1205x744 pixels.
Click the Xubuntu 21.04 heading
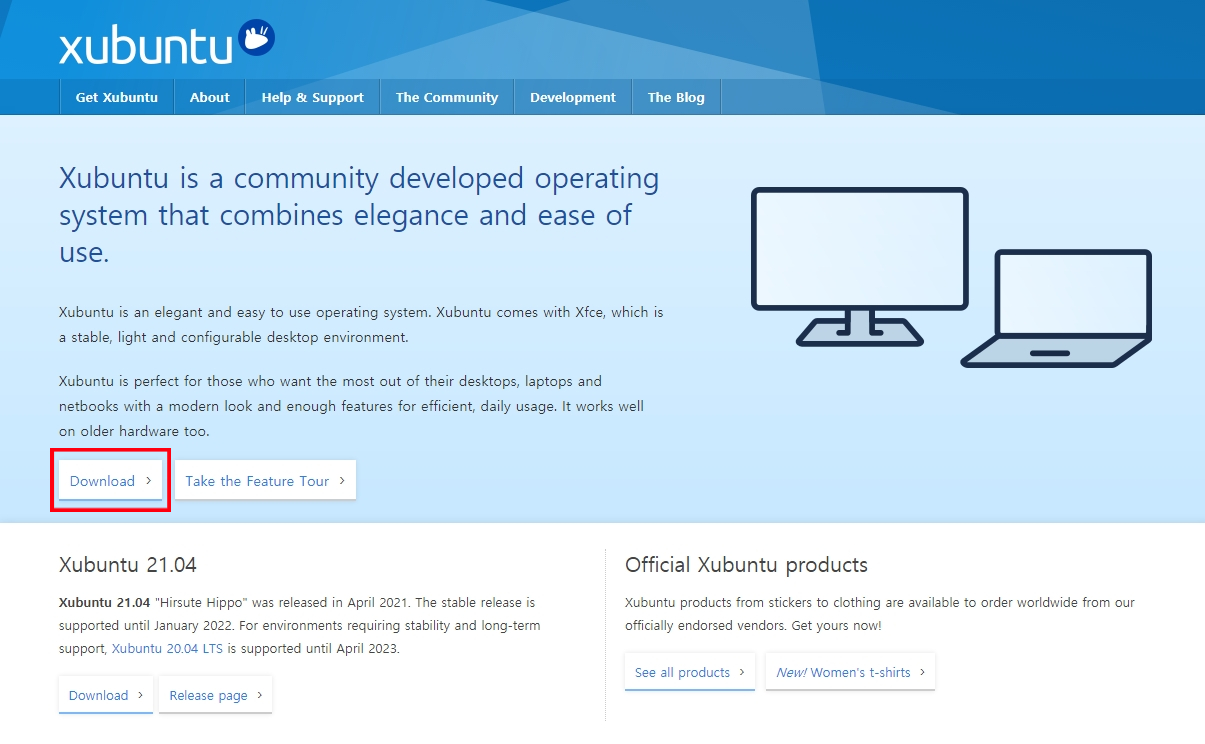tap(128, 564)
